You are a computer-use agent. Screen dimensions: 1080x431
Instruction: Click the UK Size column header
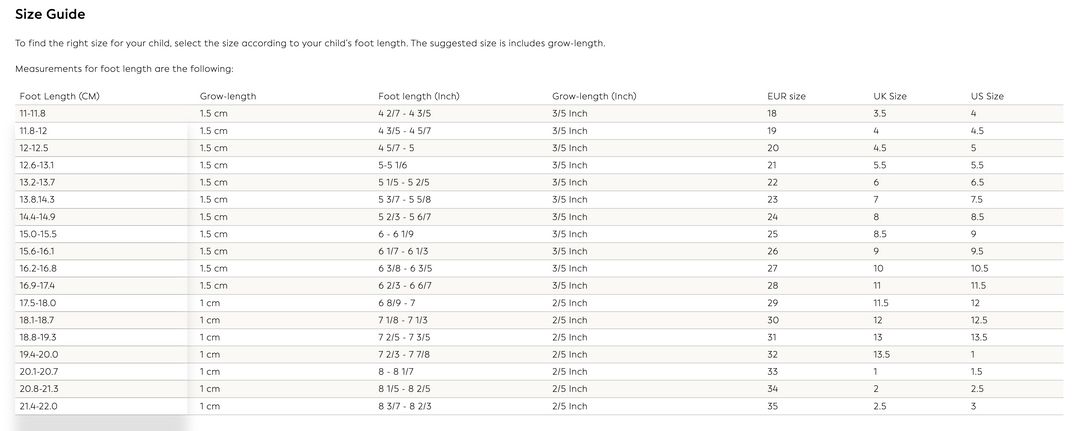click(890, 96)
